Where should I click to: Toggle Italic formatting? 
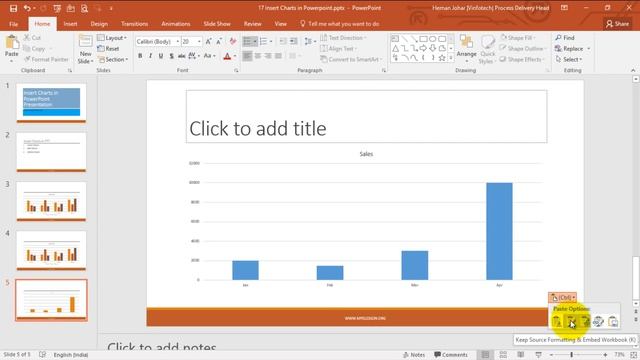(151, 56)
